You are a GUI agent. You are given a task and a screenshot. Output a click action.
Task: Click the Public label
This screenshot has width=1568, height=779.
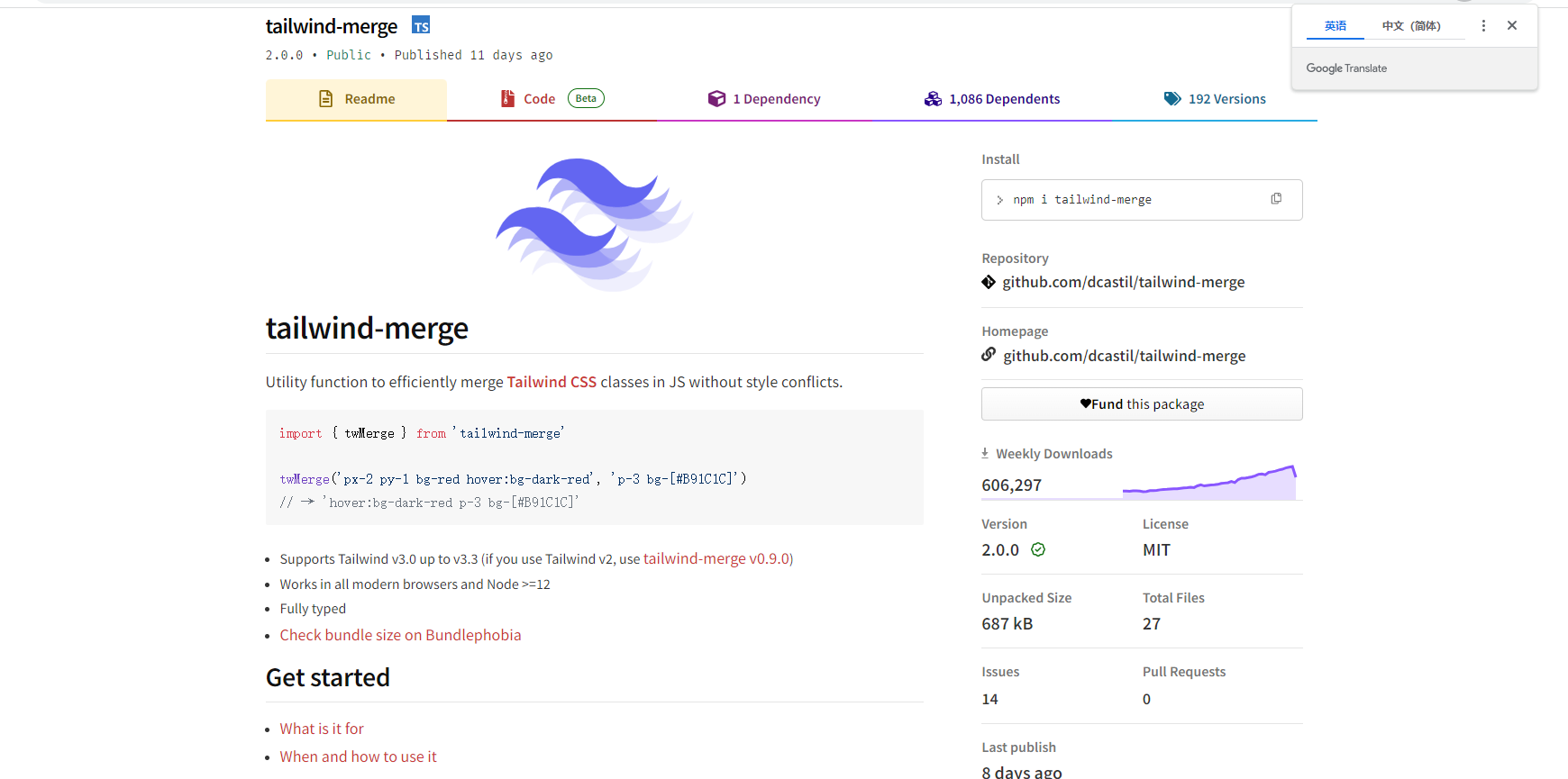pos(349,55)
